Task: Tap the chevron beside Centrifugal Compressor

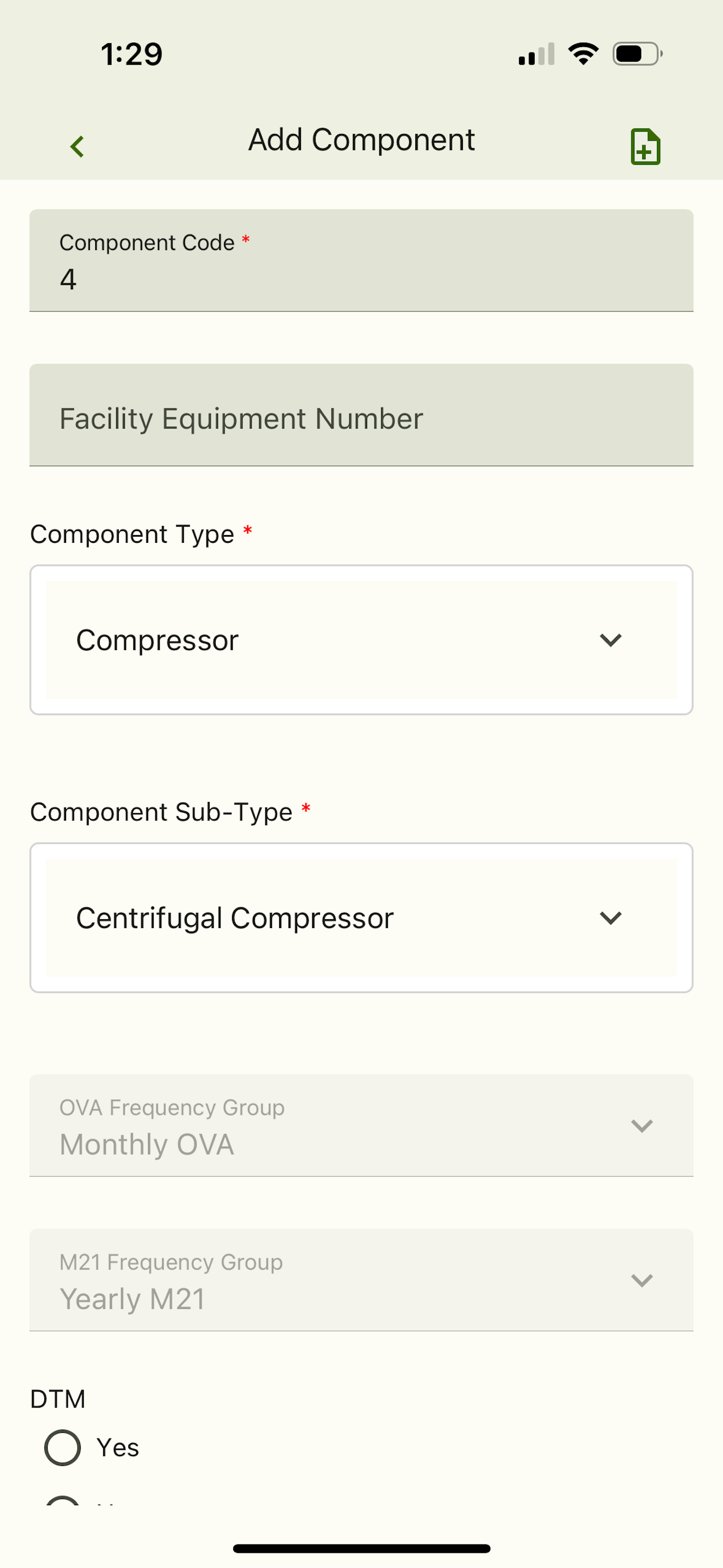Action: pyautogui.click(x=610, y=917)
